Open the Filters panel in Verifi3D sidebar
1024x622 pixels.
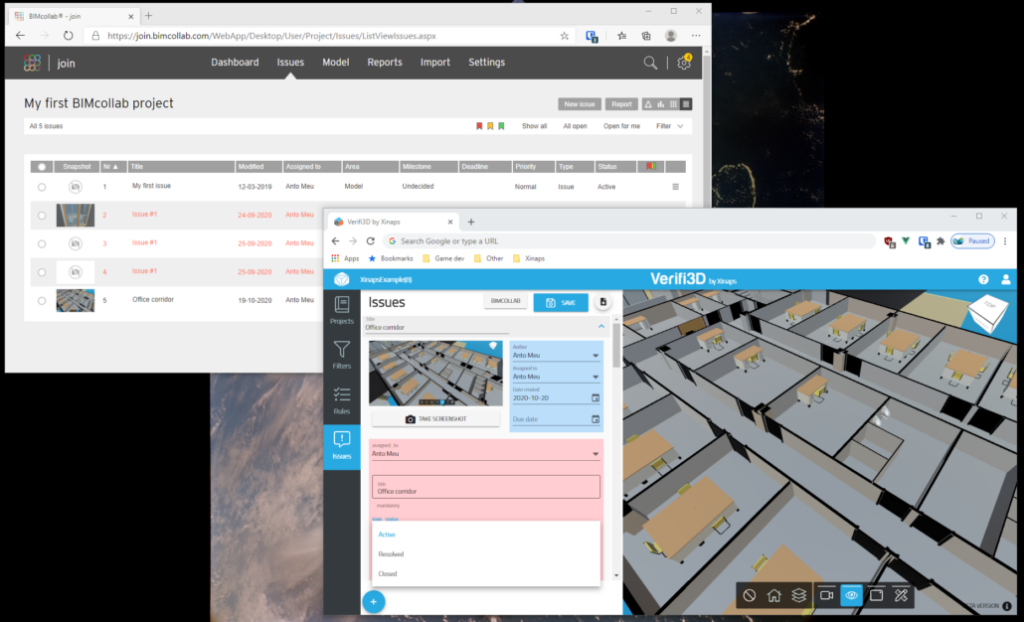[x=342, y=355]
